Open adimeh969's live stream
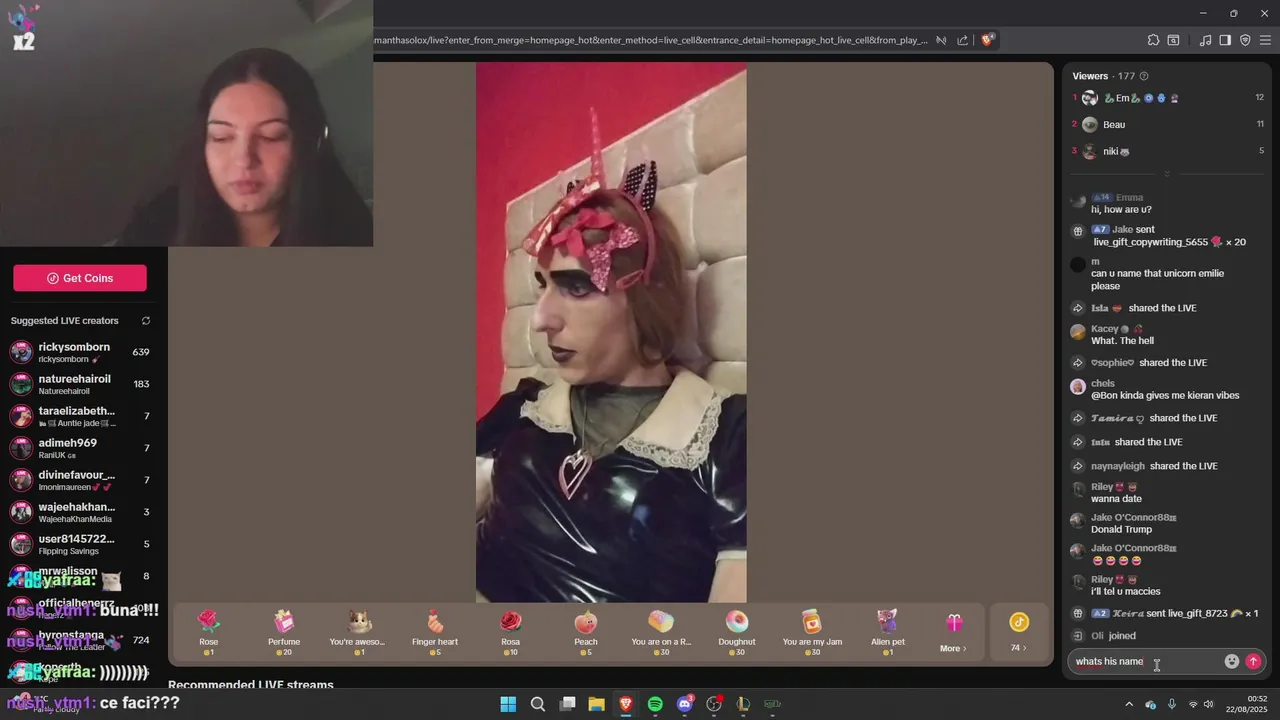 [x=80, y=448]
